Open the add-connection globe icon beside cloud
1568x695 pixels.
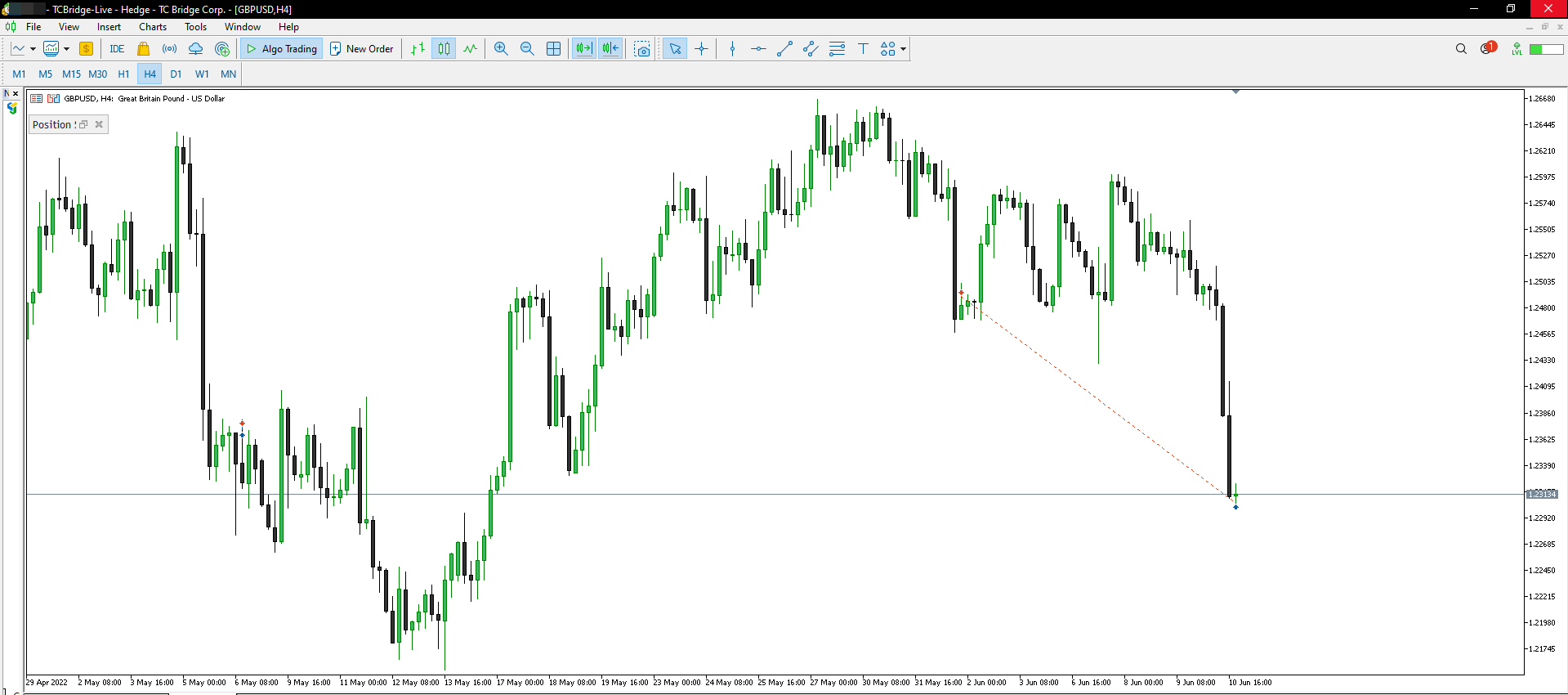(x=222, y=49)
